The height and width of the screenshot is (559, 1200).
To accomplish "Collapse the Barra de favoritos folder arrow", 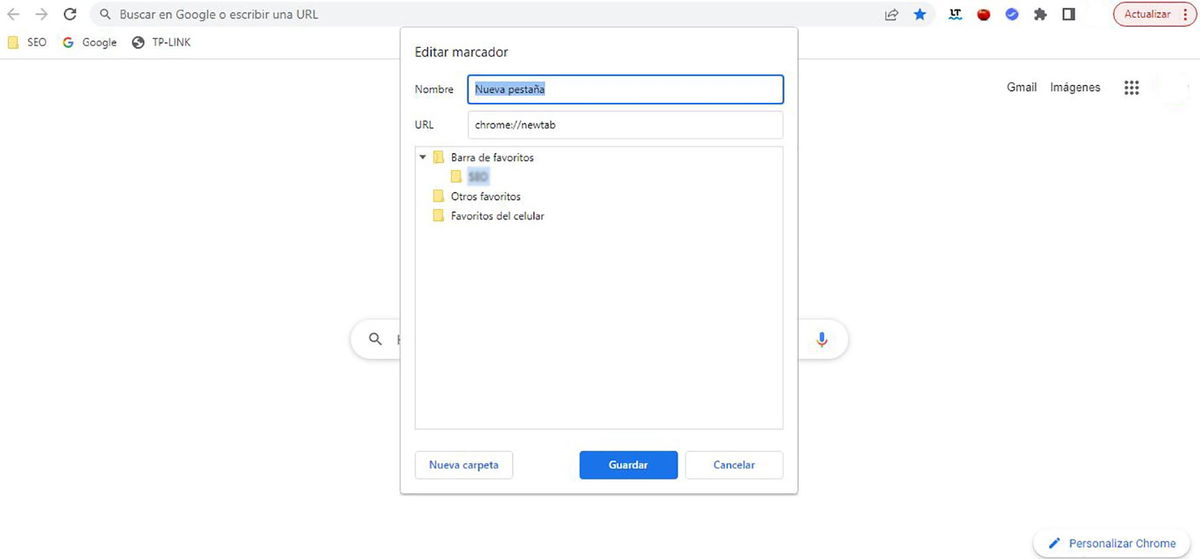I will click(x=423, y=158).
